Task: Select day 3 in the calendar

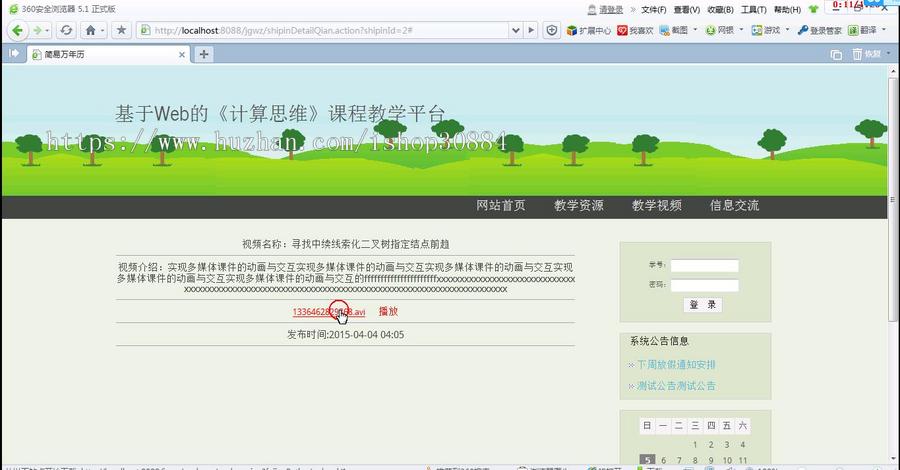Action: click(727, 445)
